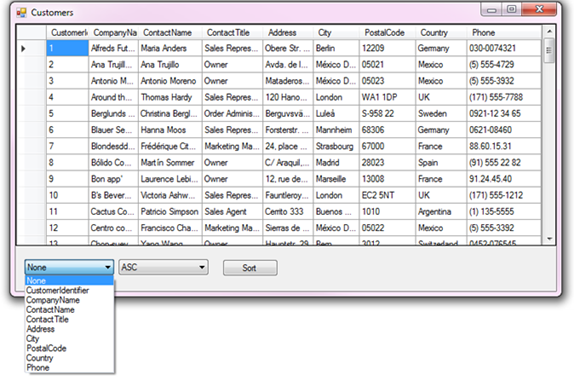Viewport: 574px width, 381px height.
Task: Choose PostalCode from the dropdown list
Action: coord(69,348)
